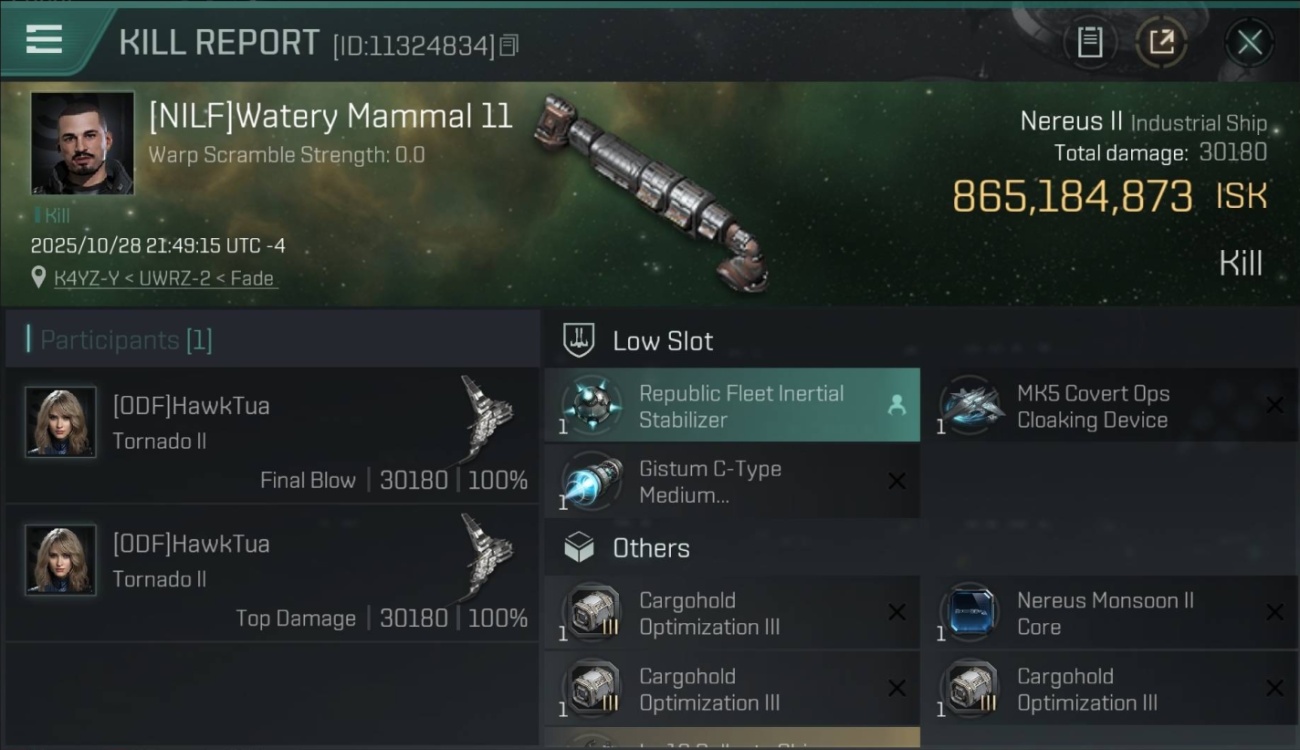Open HawkTua Final Blow participant entry
The height and width of the screenshot is (750, 1300).
(272, 435)
